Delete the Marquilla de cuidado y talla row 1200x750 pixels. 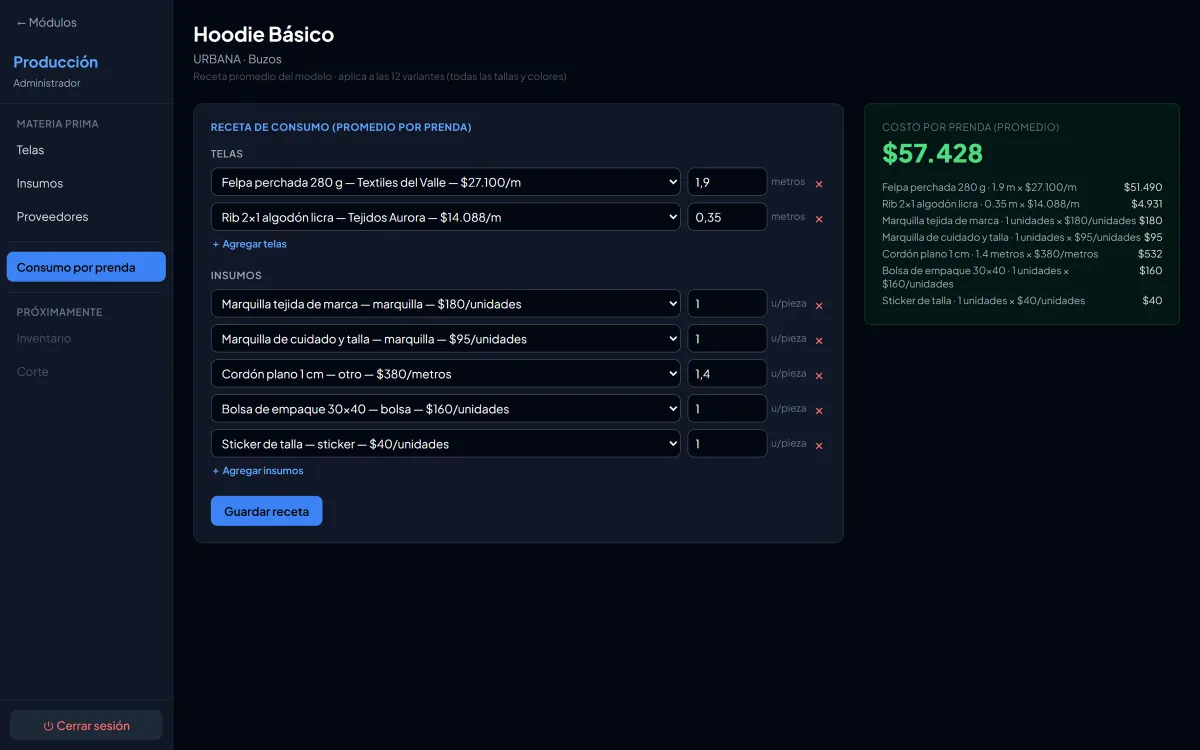pos(819,341)
